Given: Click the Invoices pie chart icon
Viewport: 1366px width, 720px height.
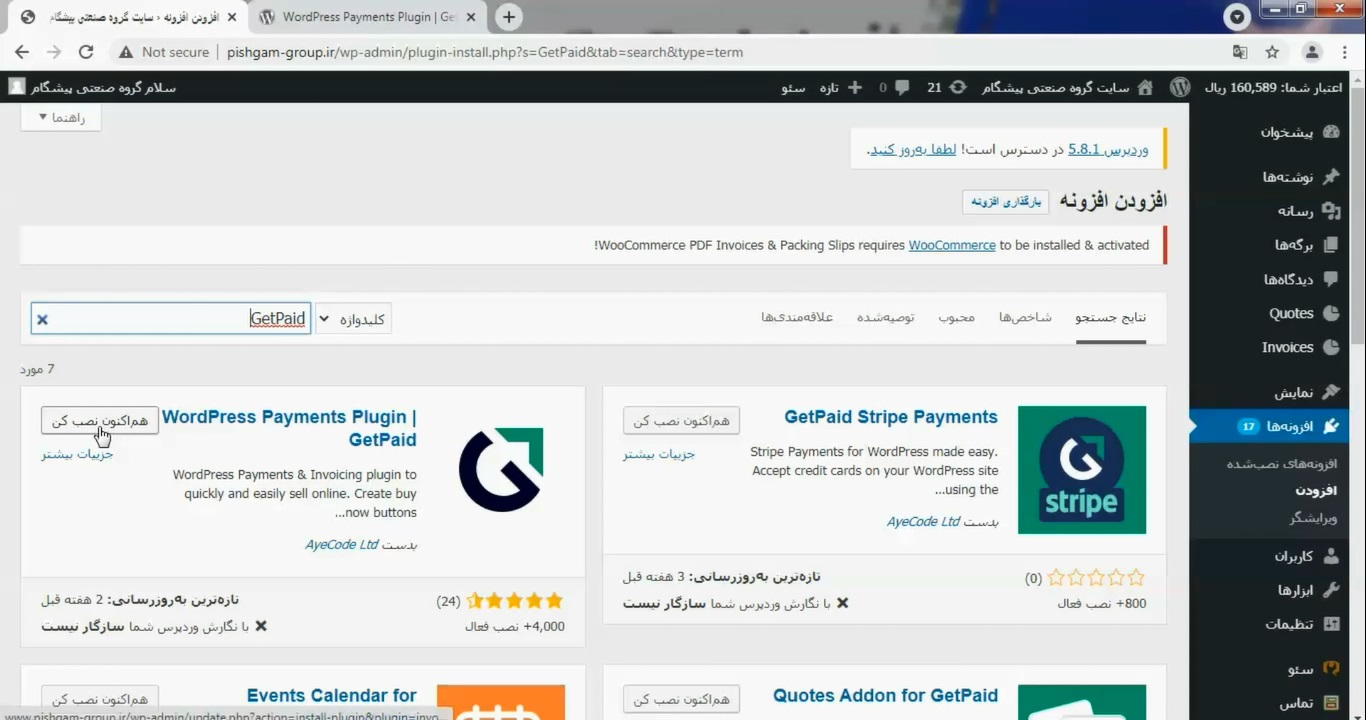Looking at the screenshot, I should [x=1330, y=347].
